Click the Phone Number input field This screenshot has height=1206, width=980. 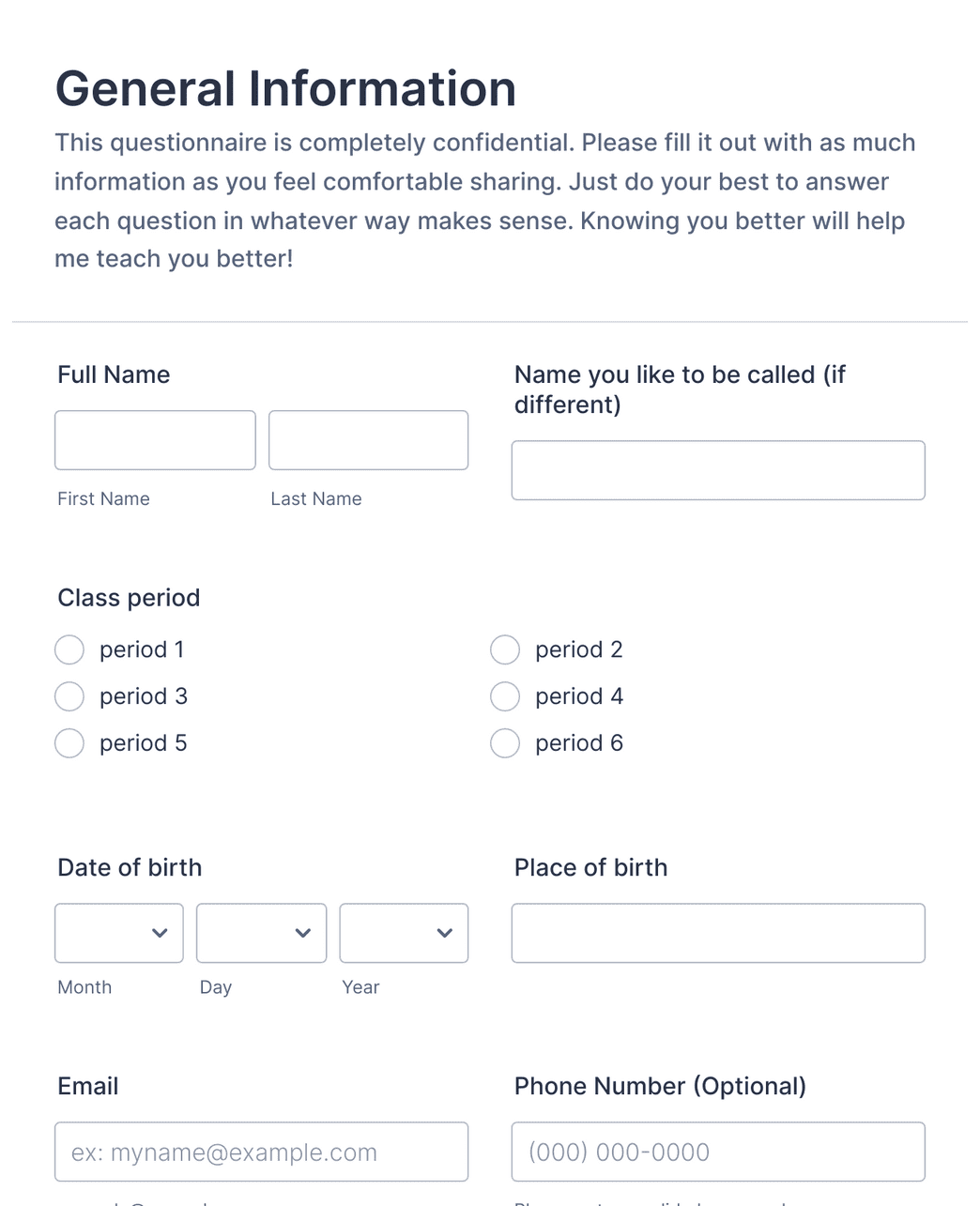pyautogui.click(x=718, y=1152)
